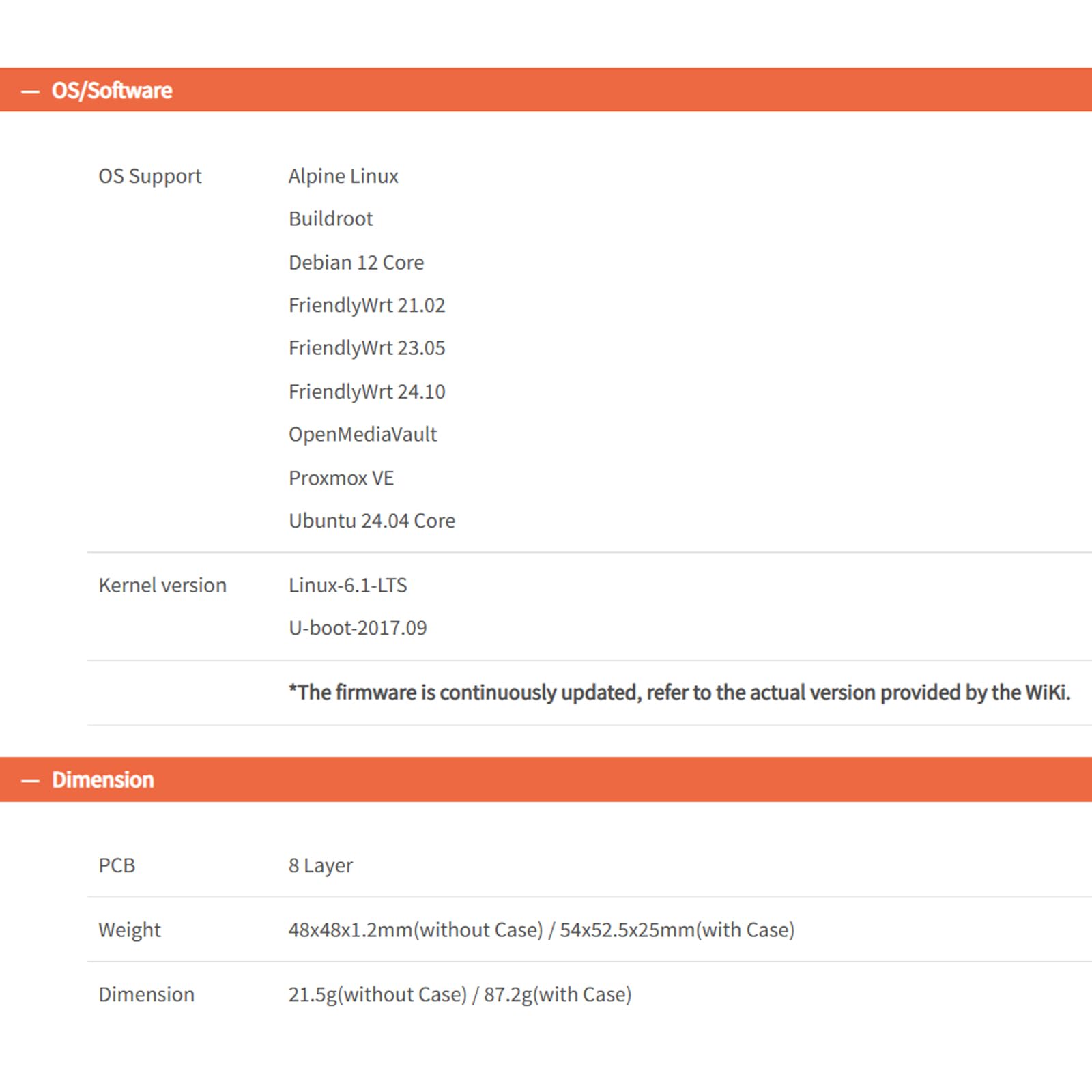Click the 'Kernel version' label

tap(162, 585)
